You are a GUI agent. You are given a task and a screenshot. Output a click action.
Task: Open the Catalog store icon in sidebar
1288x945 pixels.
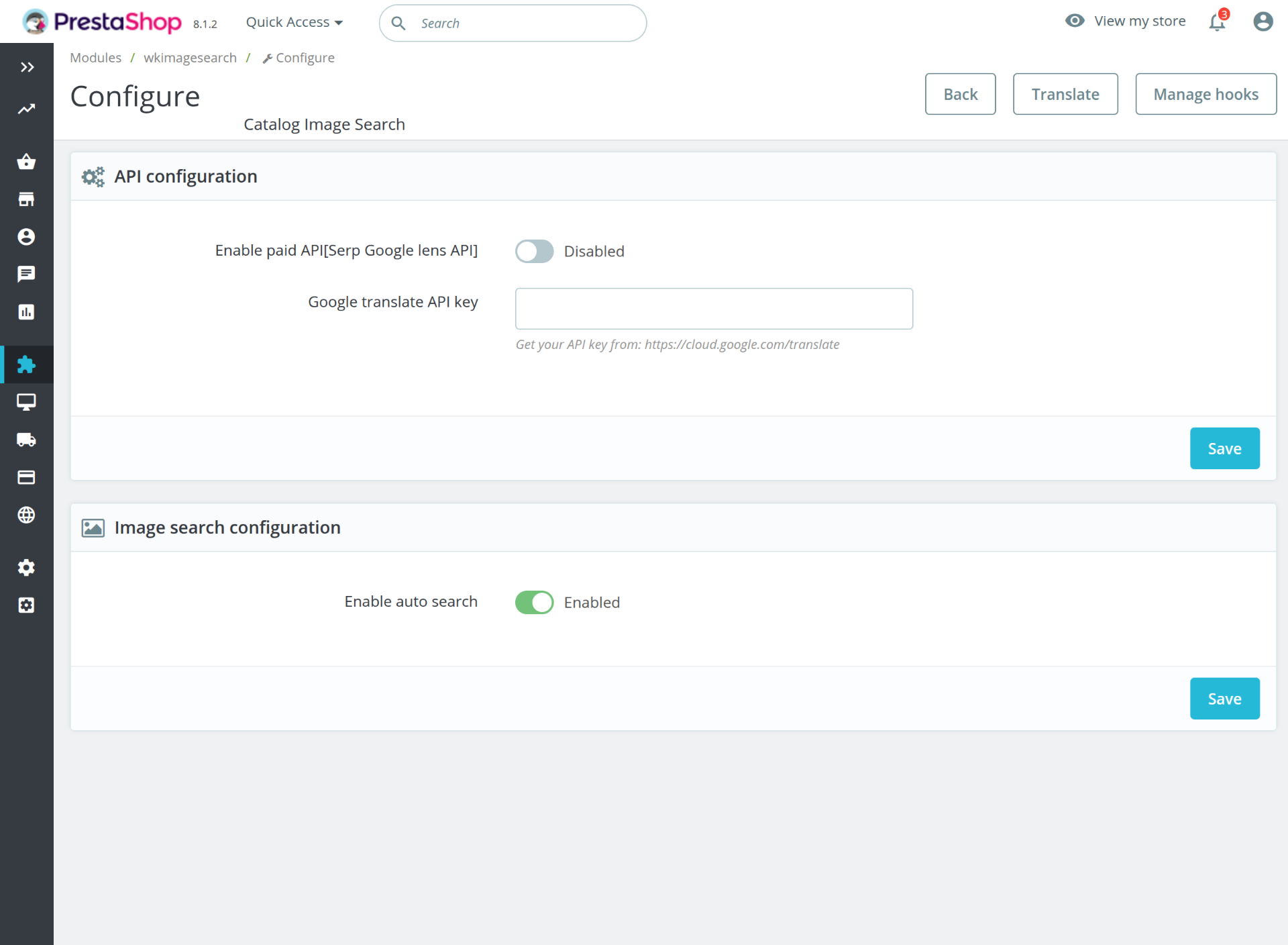click(x=26, y=199)
